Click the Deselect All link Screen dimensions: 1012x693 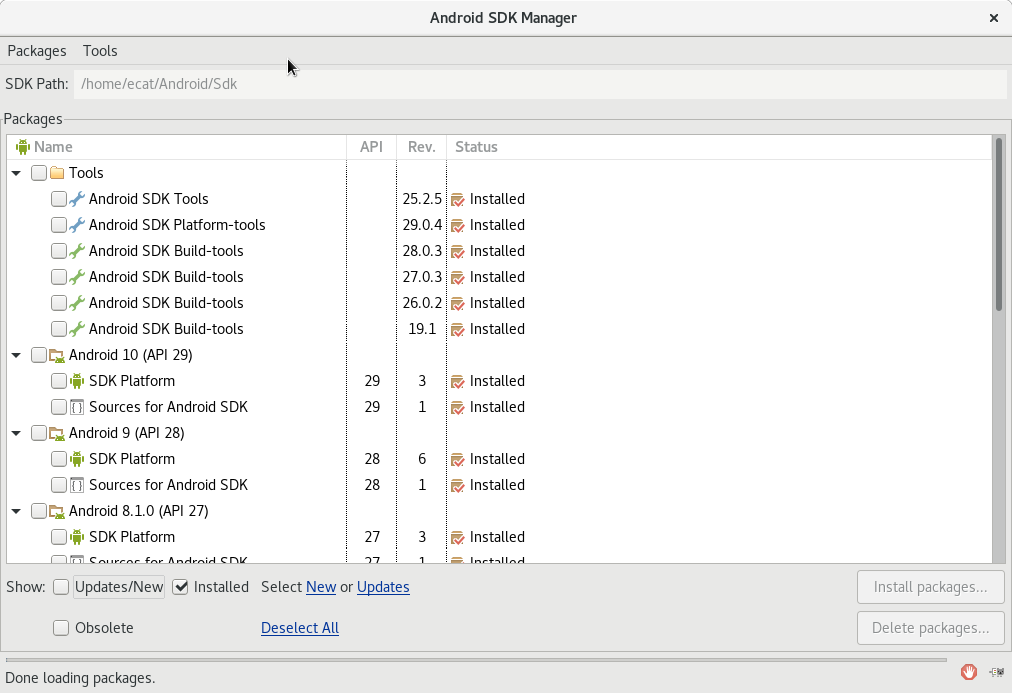point(300,628)
